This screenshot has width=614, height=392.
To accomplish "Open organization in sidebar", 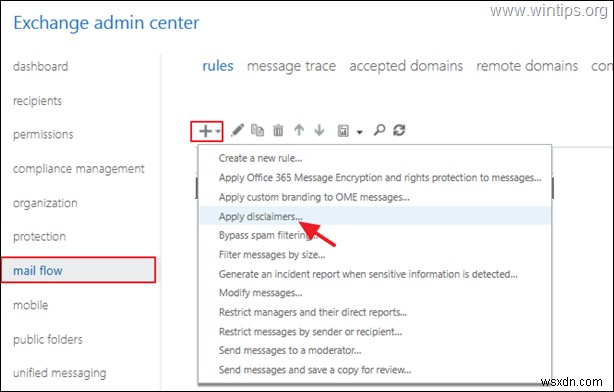I will 45,203.
